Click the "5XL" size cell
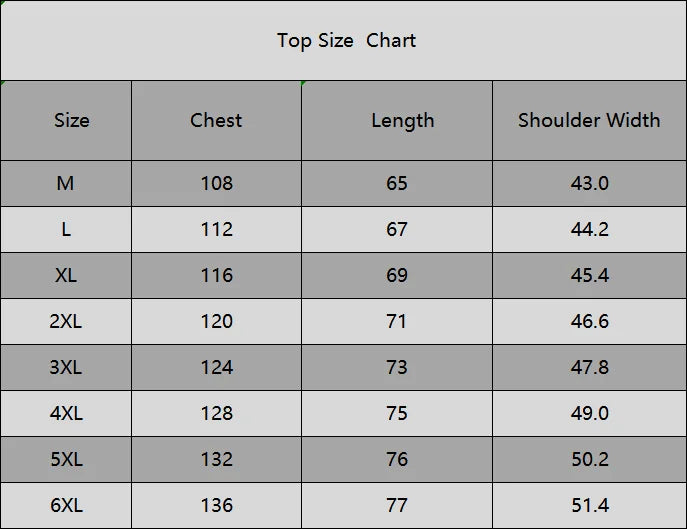Image resolution: width=687 pixels, height=529 pixels. 66,459
